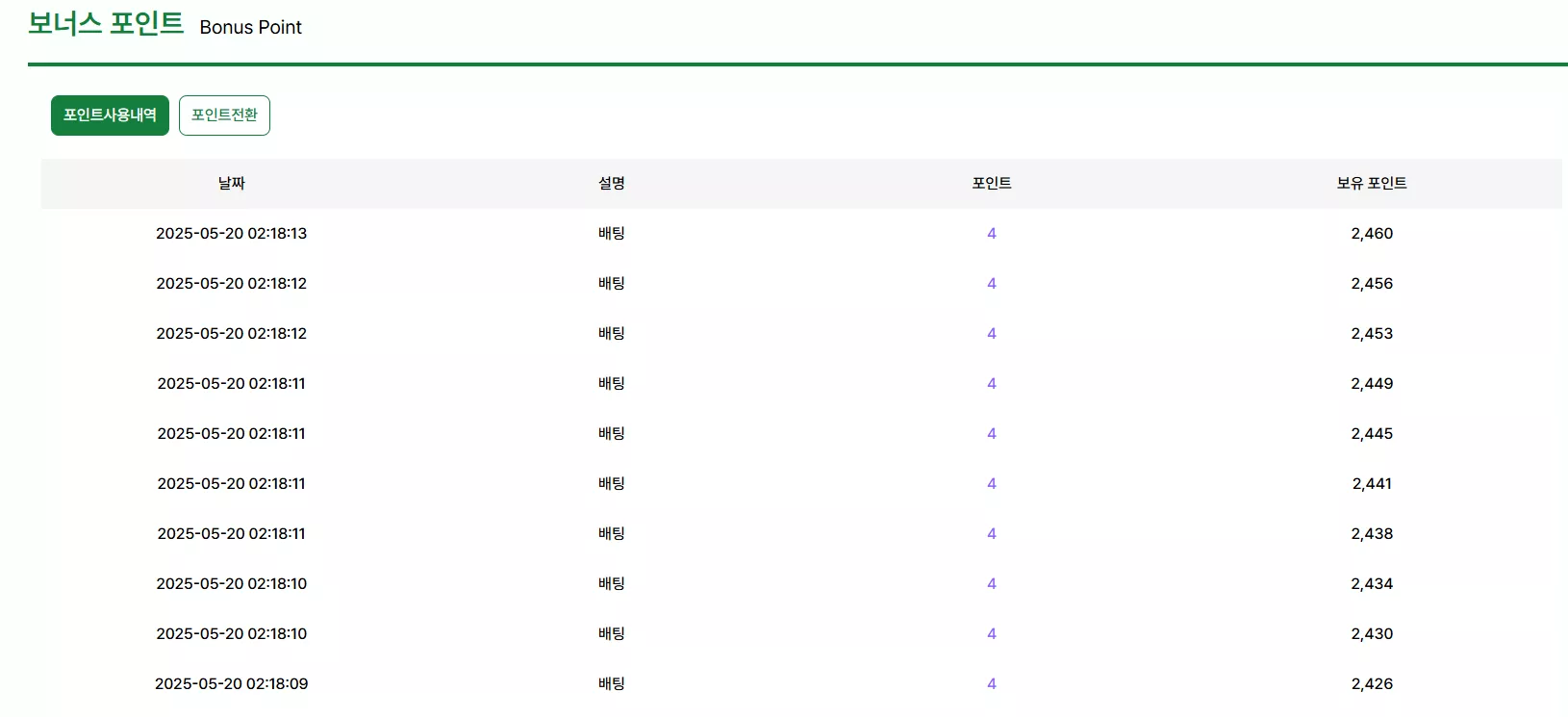Click the balance value 2,426
The width and height of the screenshot is (1568, 717).
coord(1372,683)
